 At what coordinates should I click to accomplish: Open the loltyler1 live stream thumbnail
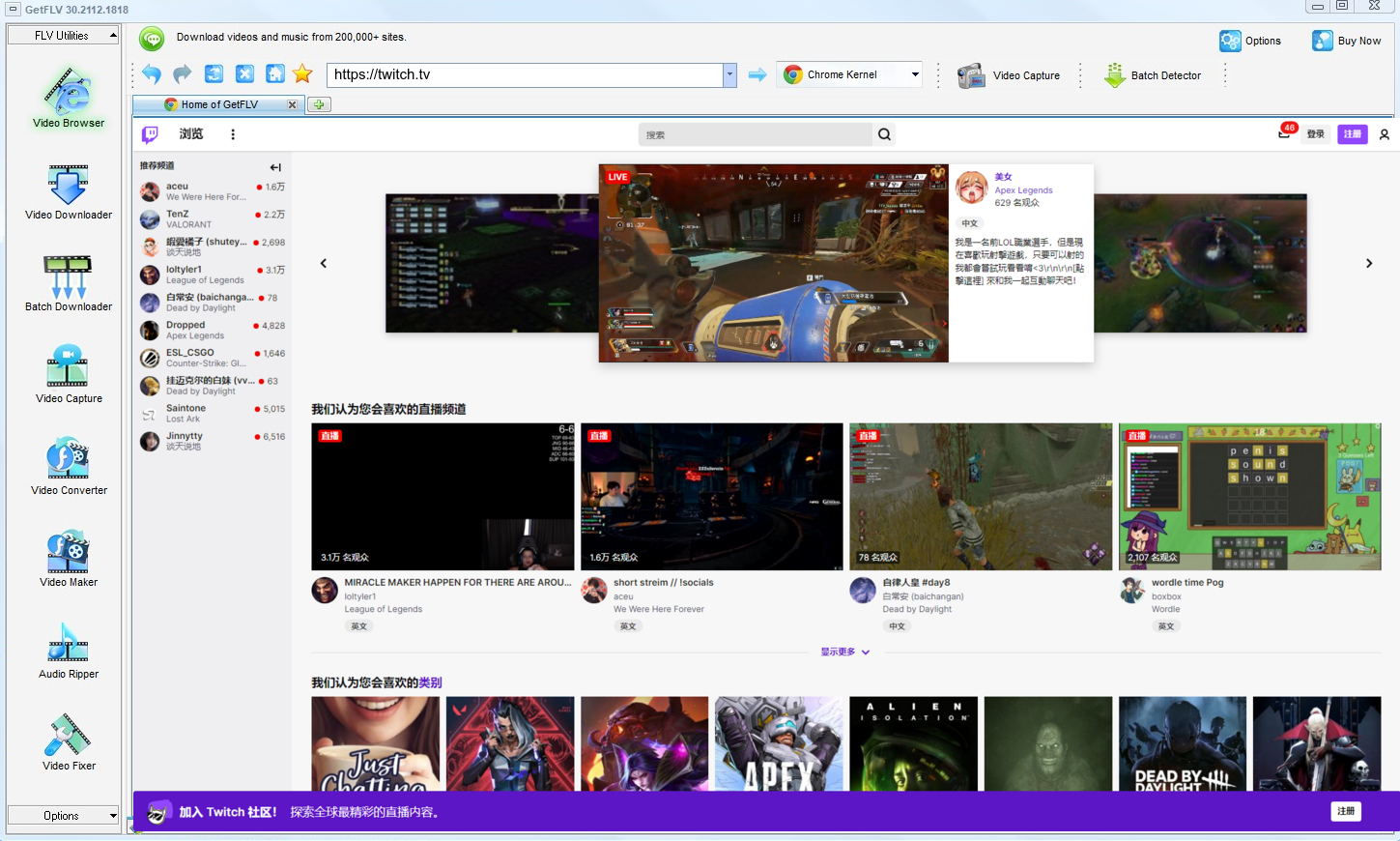[443, 497]
